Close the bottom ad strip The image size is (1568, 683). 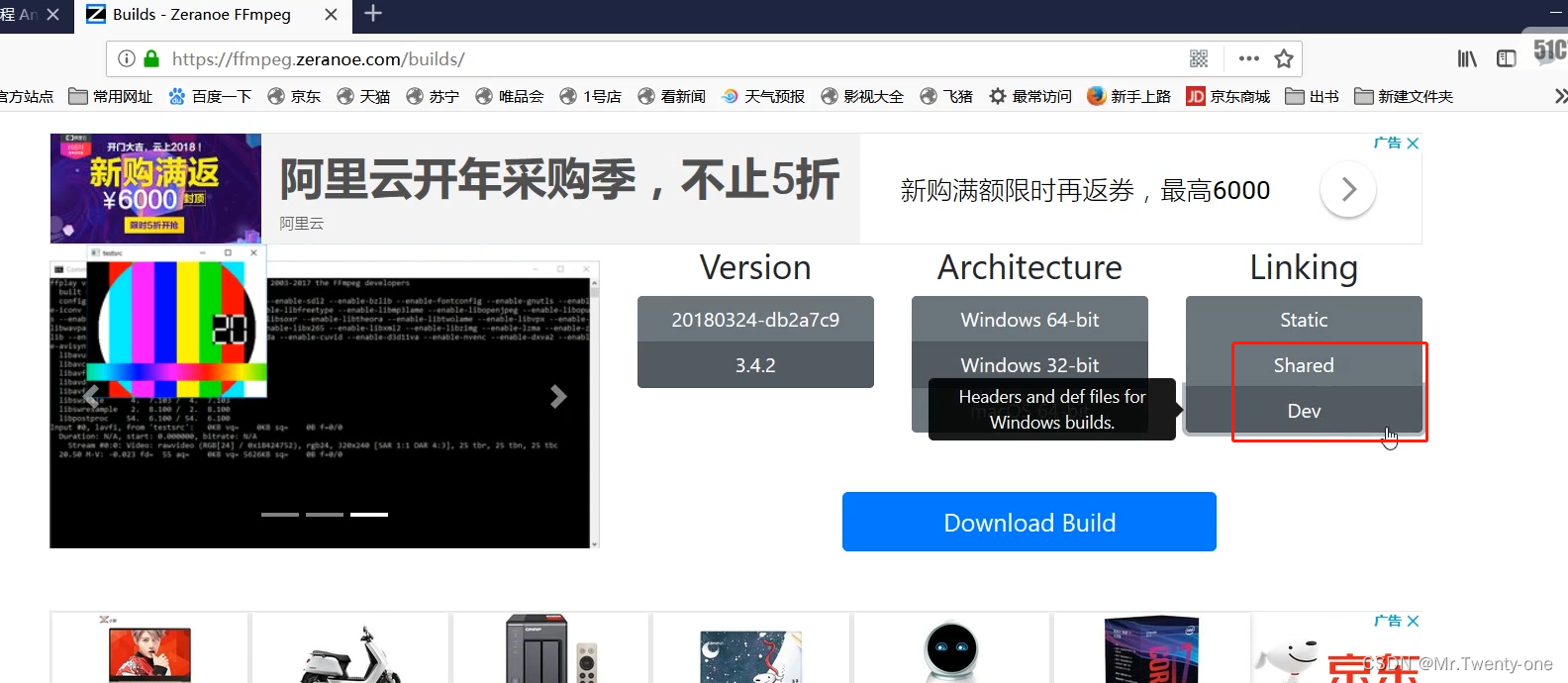[x=1413, y=621]
